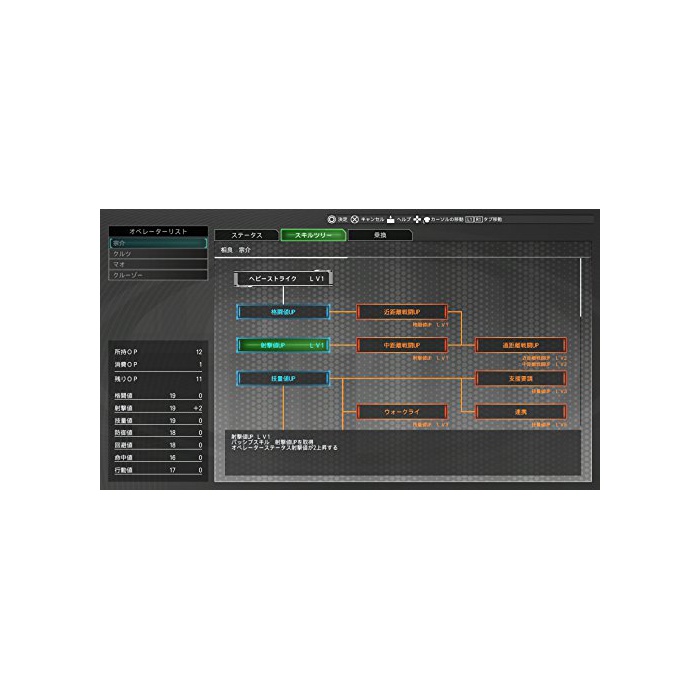
Task: Pick the 遠距離戦闘UP skill node
Action: coord(520,344)
